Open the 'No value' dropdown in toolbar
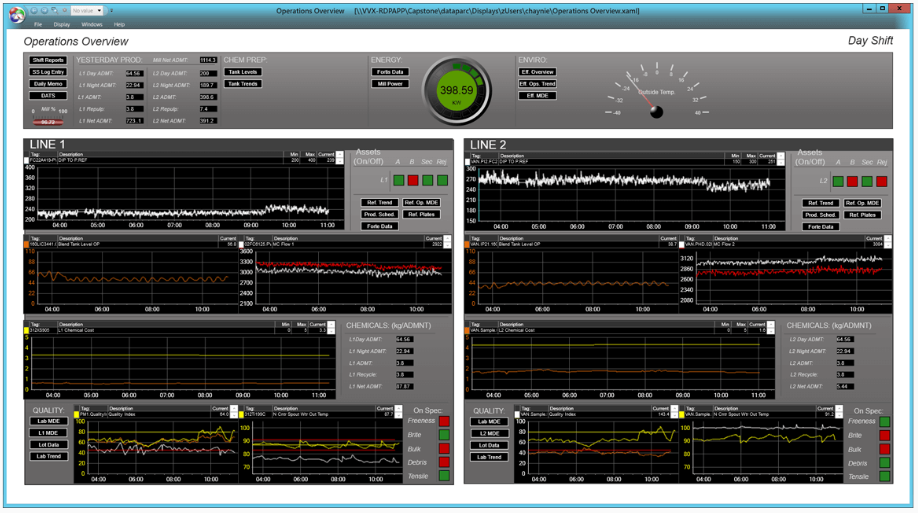Image resolution: width=918 pixels, height=513 pixels. tap(87, 11)
